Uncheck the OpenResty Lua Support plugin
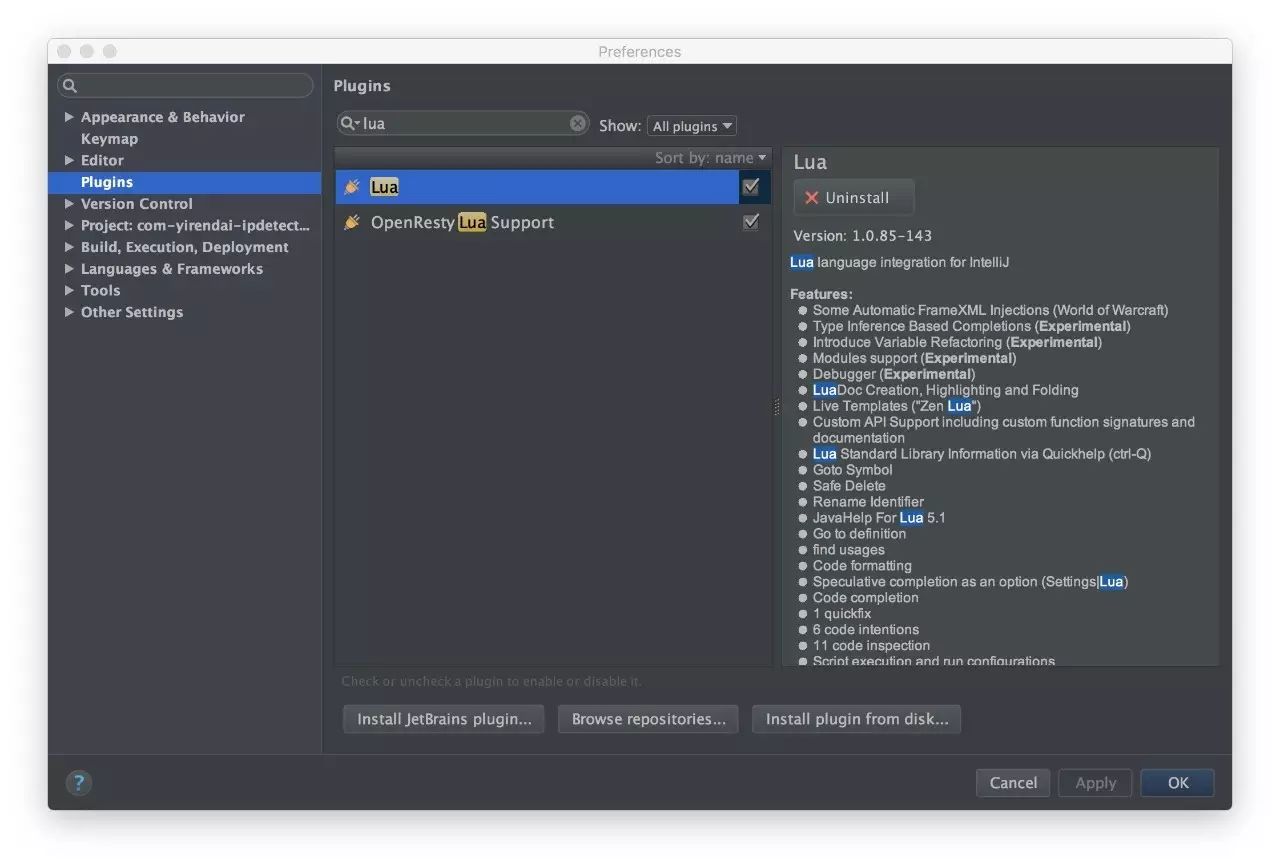1280x867 pixels. 751,222
